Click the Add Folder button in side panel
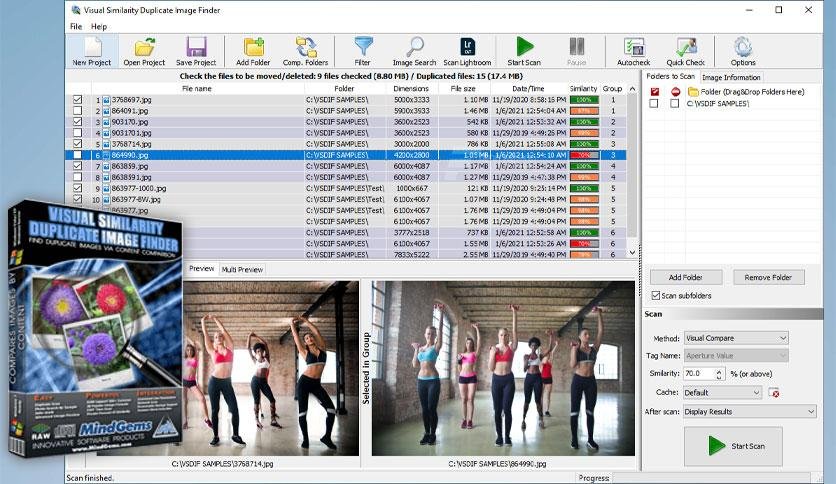This screenshot has width=836, height=484. pos(686,277)
